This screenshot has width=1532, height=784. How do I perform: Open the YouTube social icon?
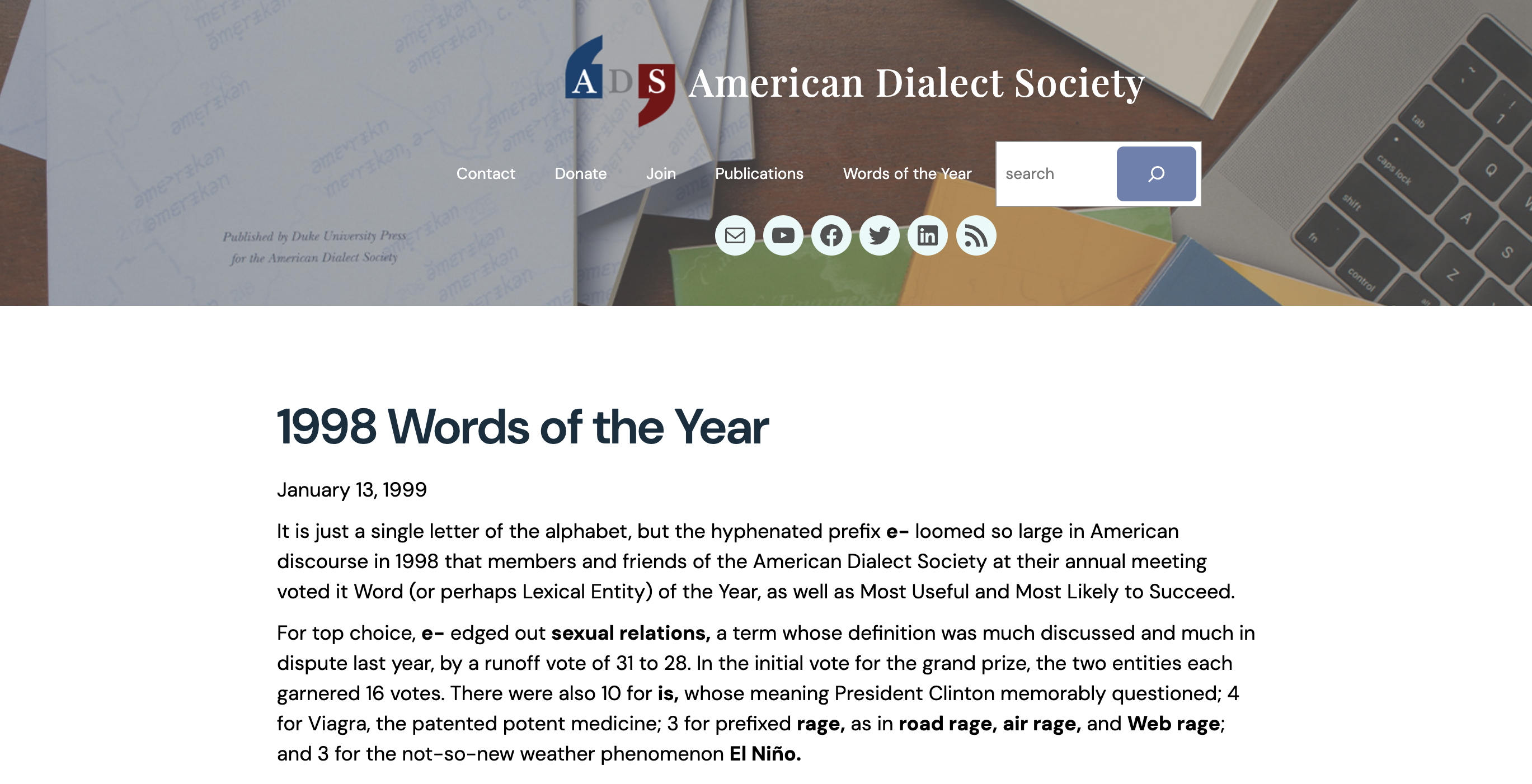[x=783, y=236]
